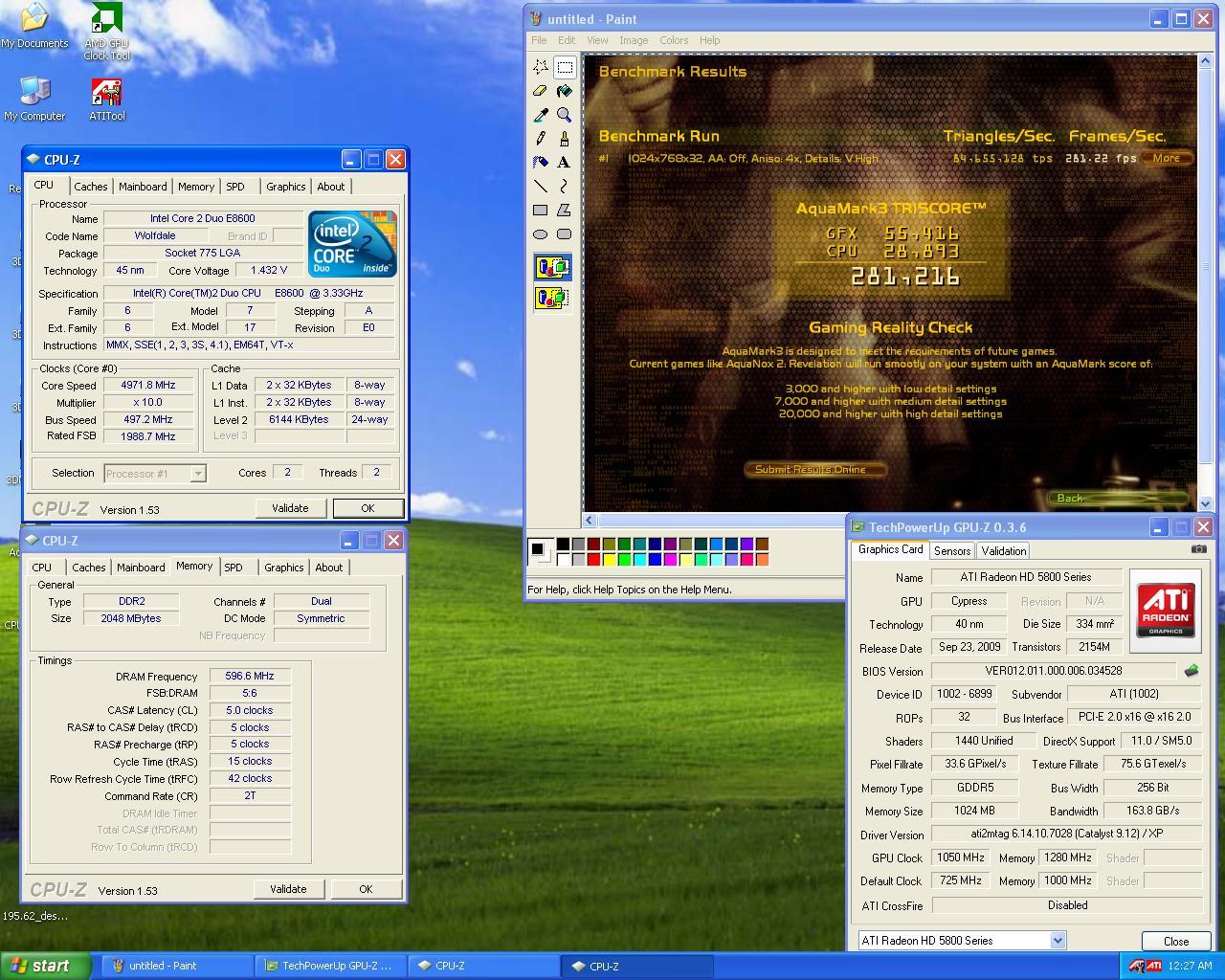The width and height of the screenshot is (1225, 980).
Task: Click the ATI Radeon logo in GPU-Z
Action: tap(1166, 611)
